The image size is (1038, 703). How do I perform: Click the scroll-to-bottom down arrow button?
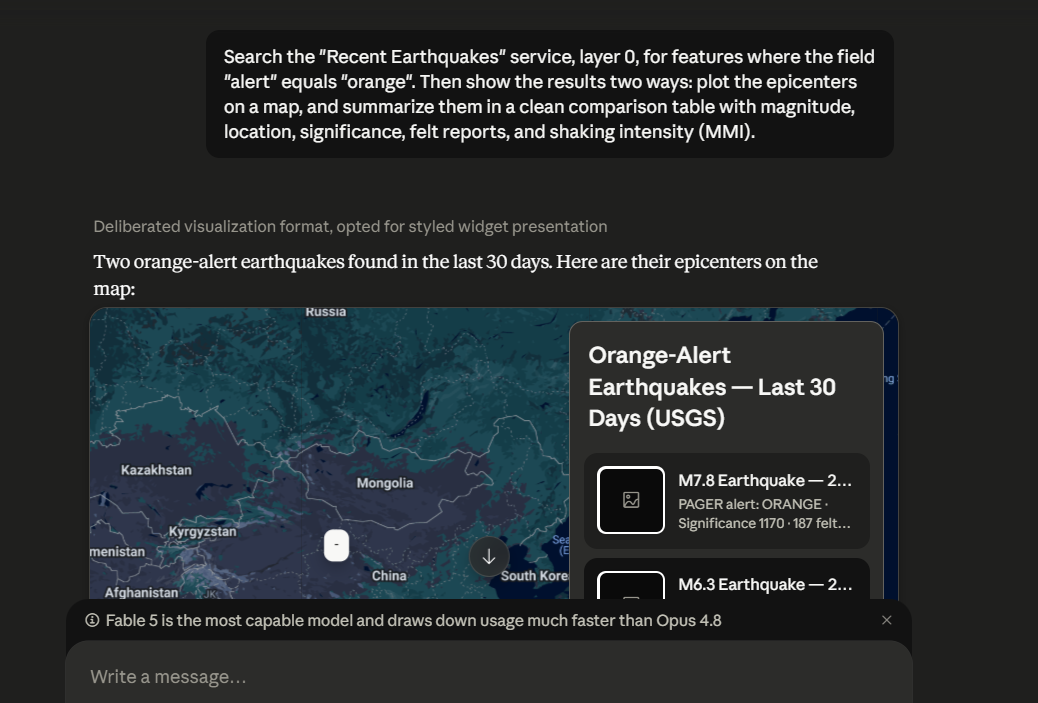489,557
